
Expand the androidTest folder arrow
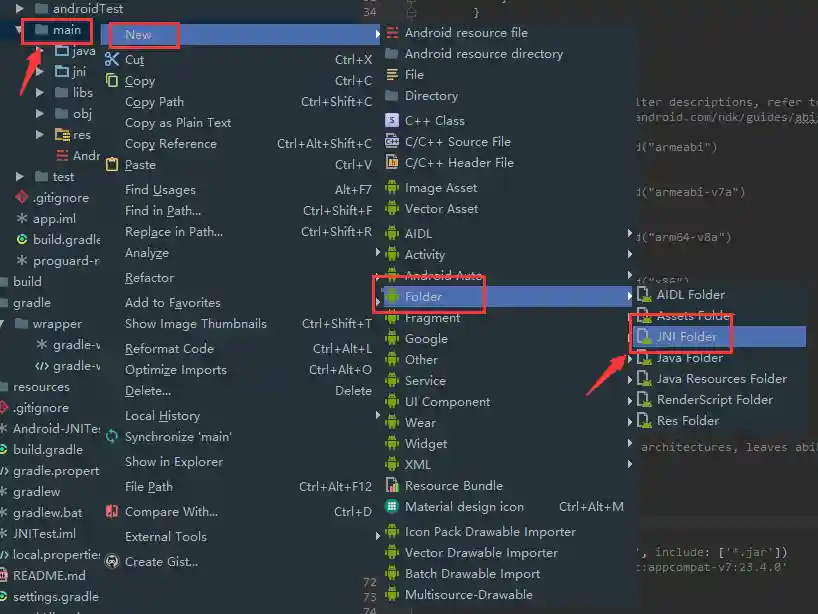(19, 8)
